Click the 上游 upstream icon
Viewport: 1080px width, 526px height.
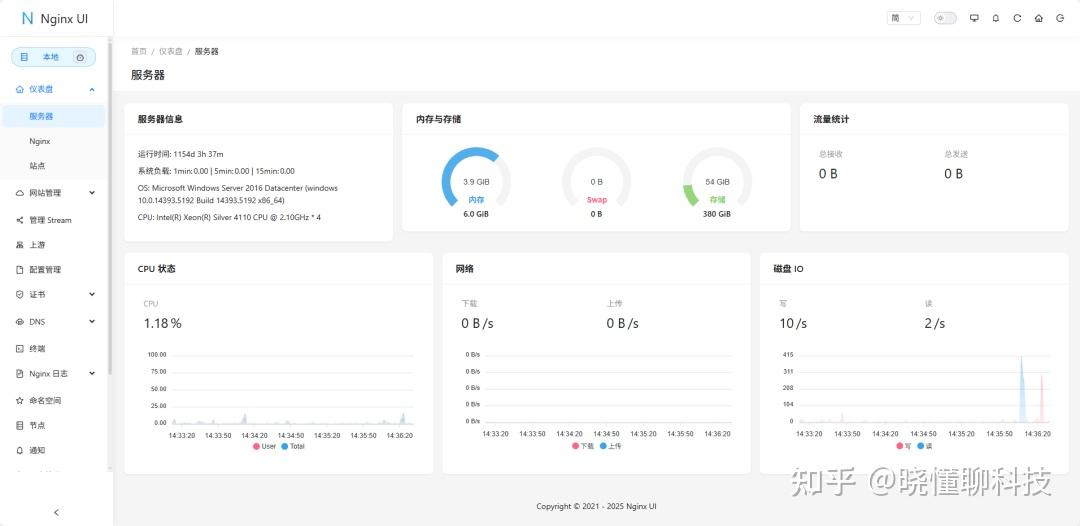click(19, 245)
